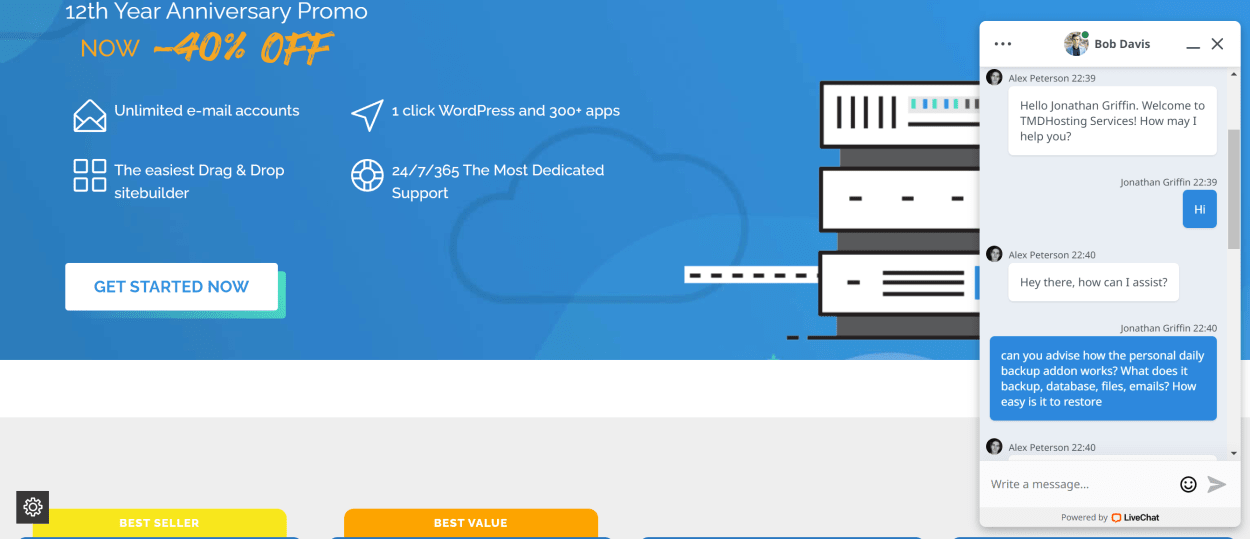Click the paper plane icon for WordPress apps
This screenshot has width=1250, height=539.
(x=367, y=115)
